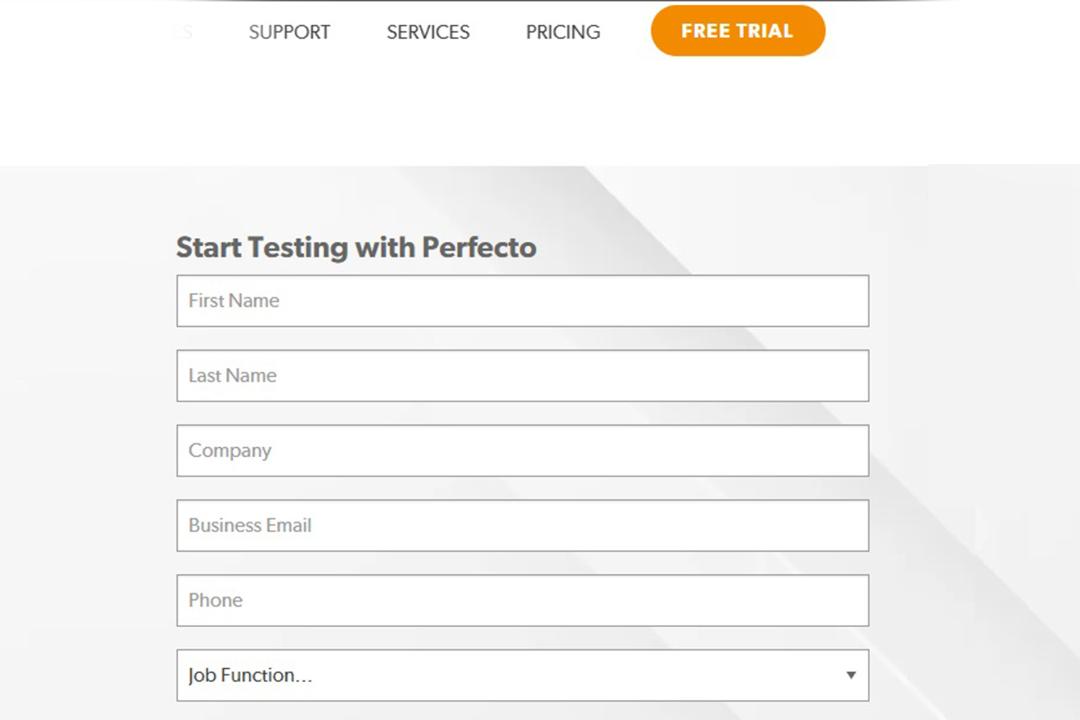Click the "Business Email" placeholder label
The image size is (1080, 720).
(x=250, y=525)
